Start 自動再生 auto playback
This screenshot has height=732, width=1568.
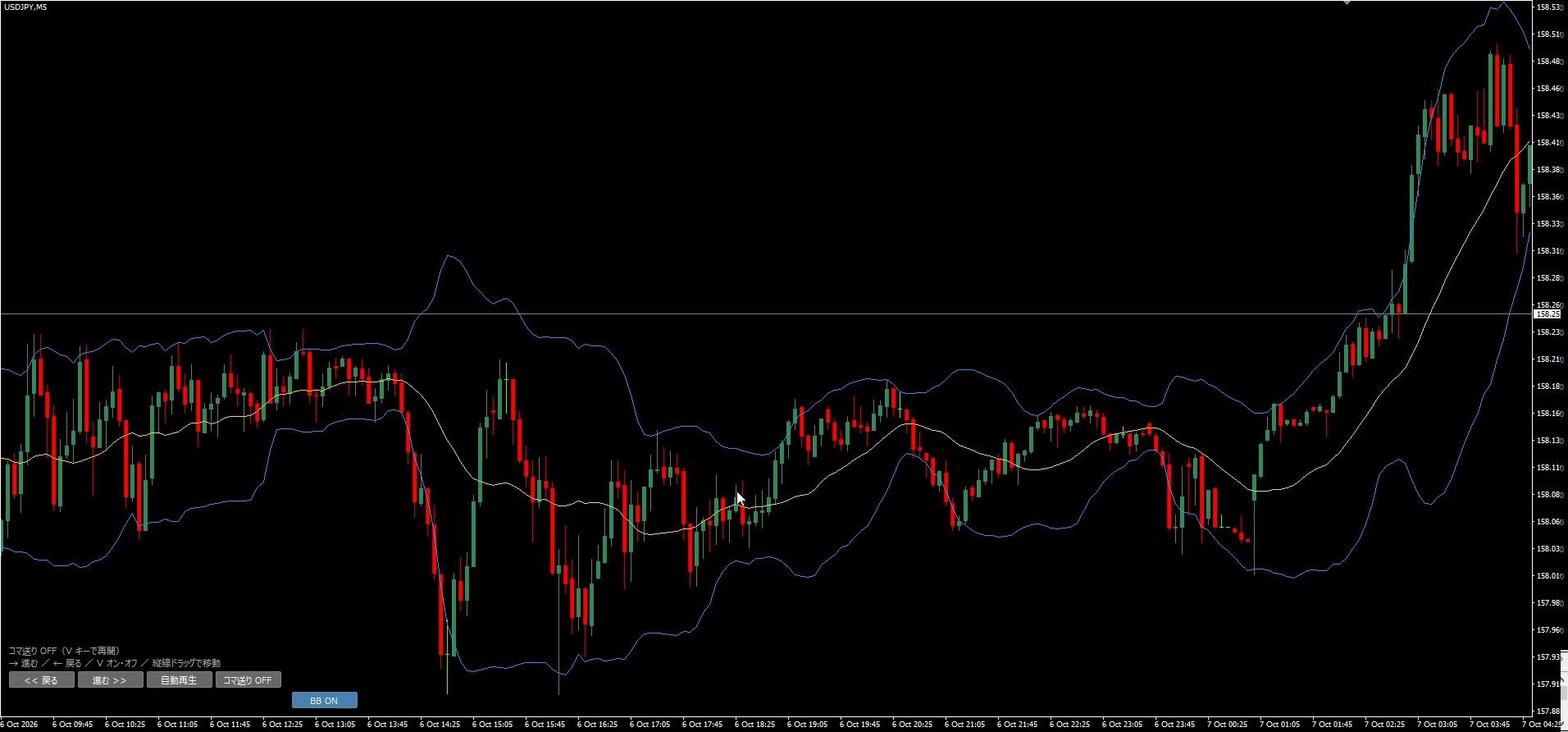click(179, 679)
